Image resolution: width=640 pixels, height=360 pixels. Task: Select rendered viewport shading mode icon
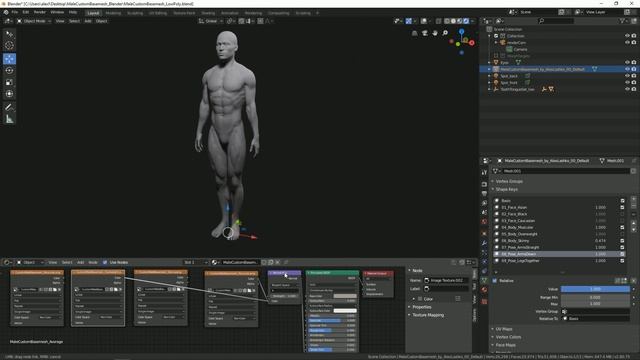[466, 21]
